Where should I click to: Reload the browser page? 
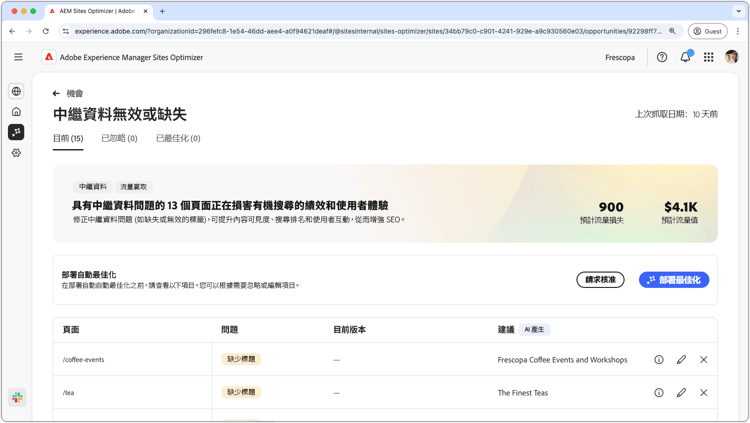(x=45, y=31)
